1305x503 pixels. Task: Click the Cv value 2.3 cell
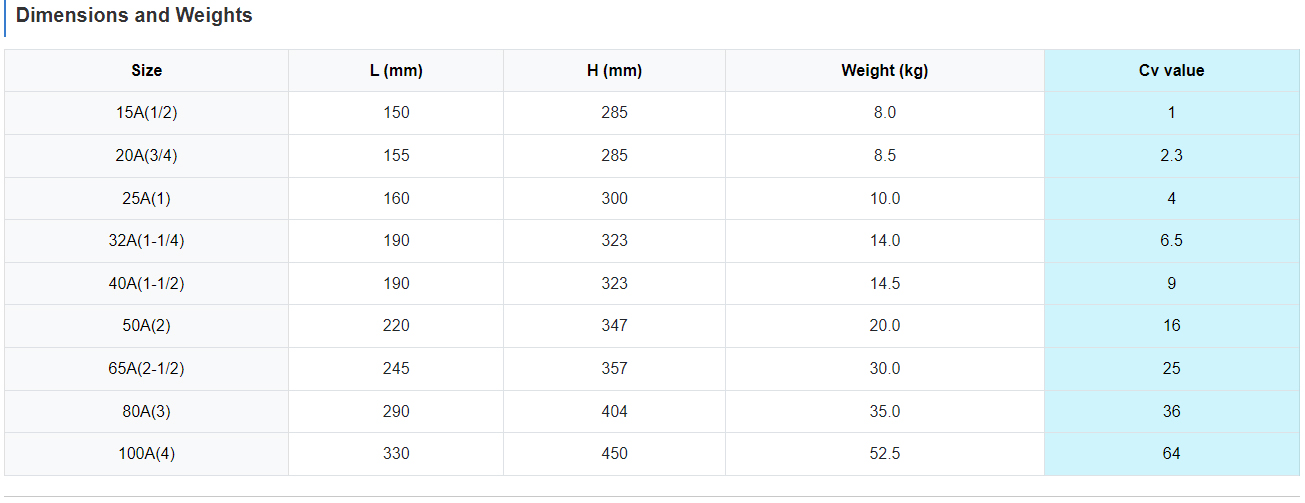(1171, 156)
